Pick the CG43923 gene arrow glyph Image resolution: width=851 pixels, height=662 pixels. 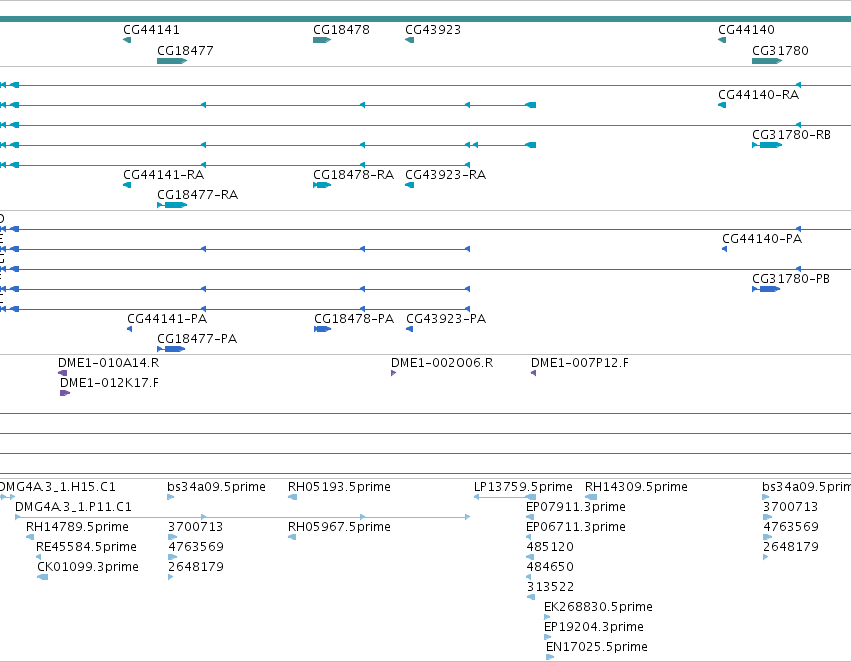pos(410,40)
